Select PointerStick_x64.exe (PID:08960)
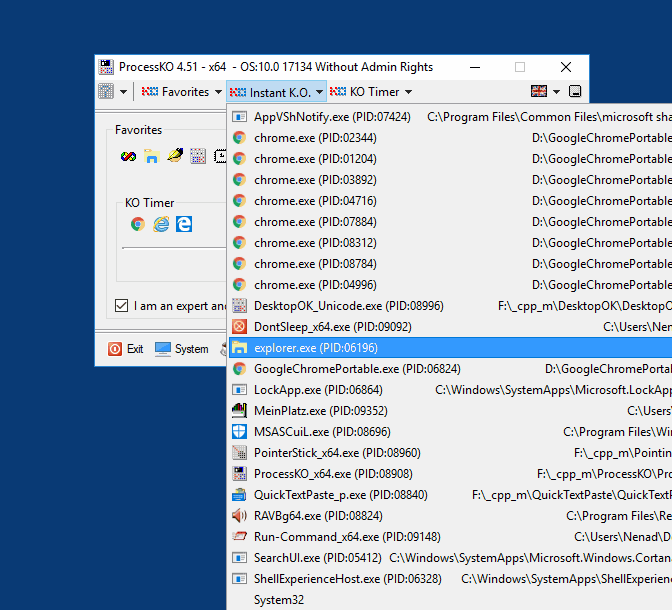This screenshot has width=672, height=610. point(450,453)
